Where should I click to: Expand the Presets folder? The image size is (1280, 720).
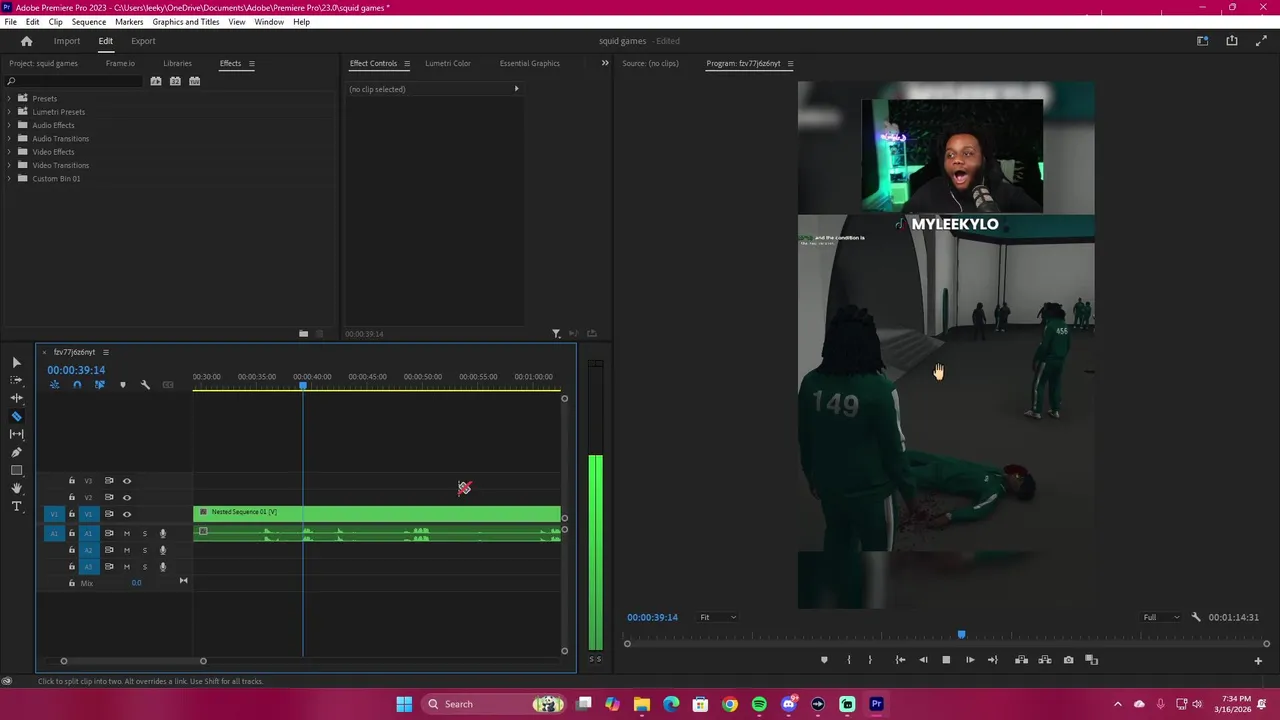point(9,98)
